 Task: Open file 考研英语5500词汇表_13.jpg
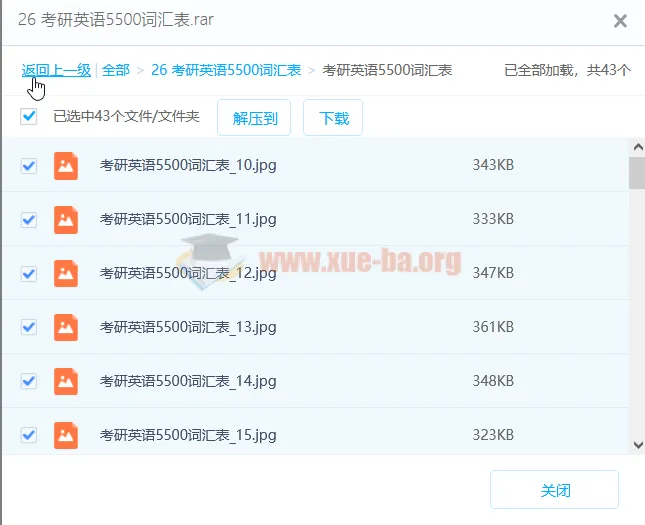coord(188,327)
